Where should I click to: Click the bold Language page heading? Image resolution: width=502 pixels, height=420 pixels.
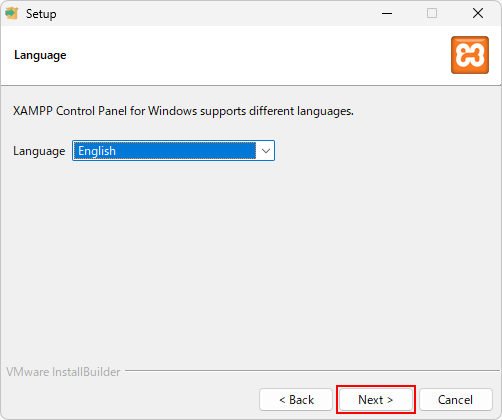(40, 55)
